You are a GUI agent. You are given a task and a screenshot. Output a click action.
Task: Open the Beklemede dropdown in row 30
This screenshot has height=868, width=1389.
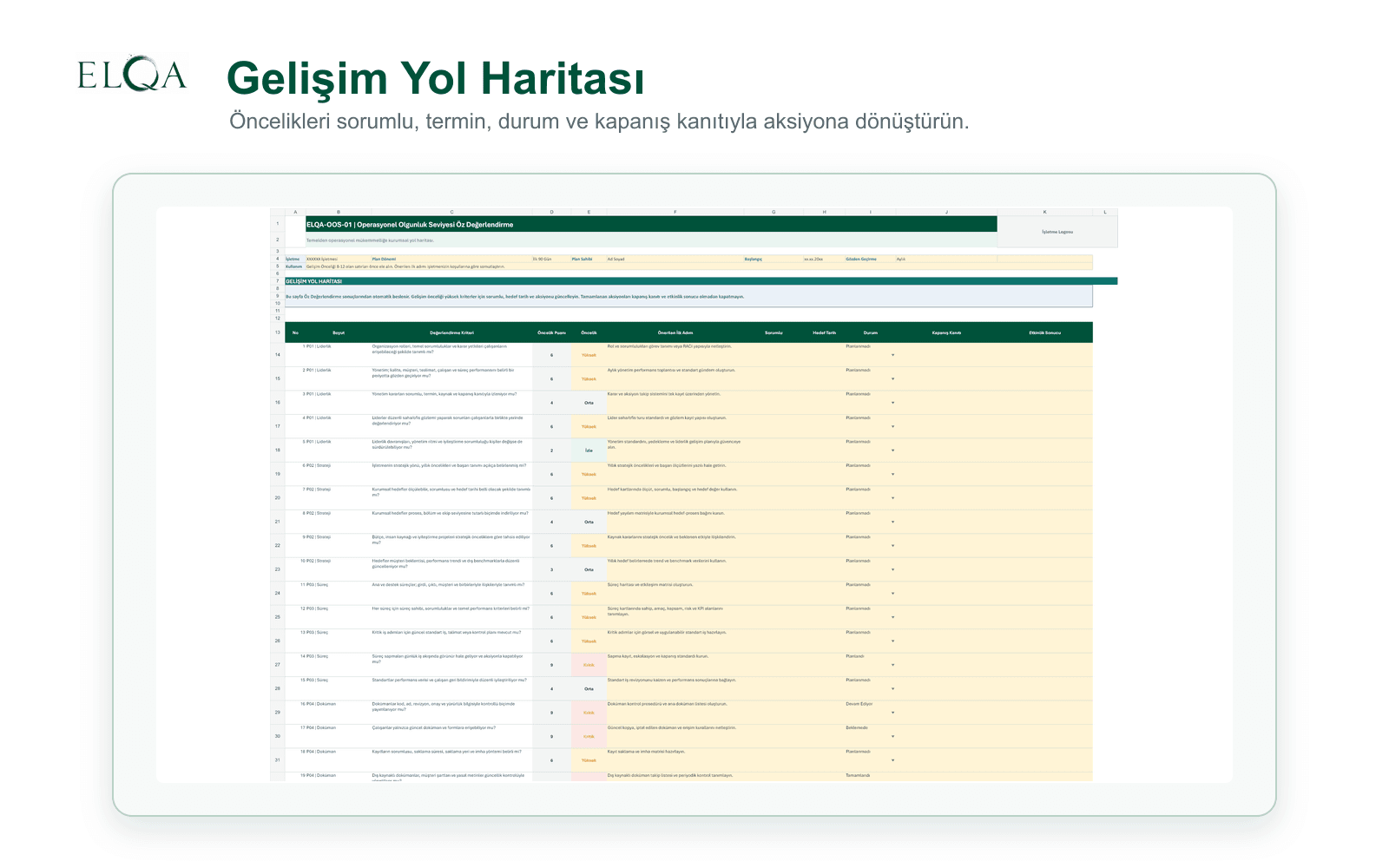[892, 736]
